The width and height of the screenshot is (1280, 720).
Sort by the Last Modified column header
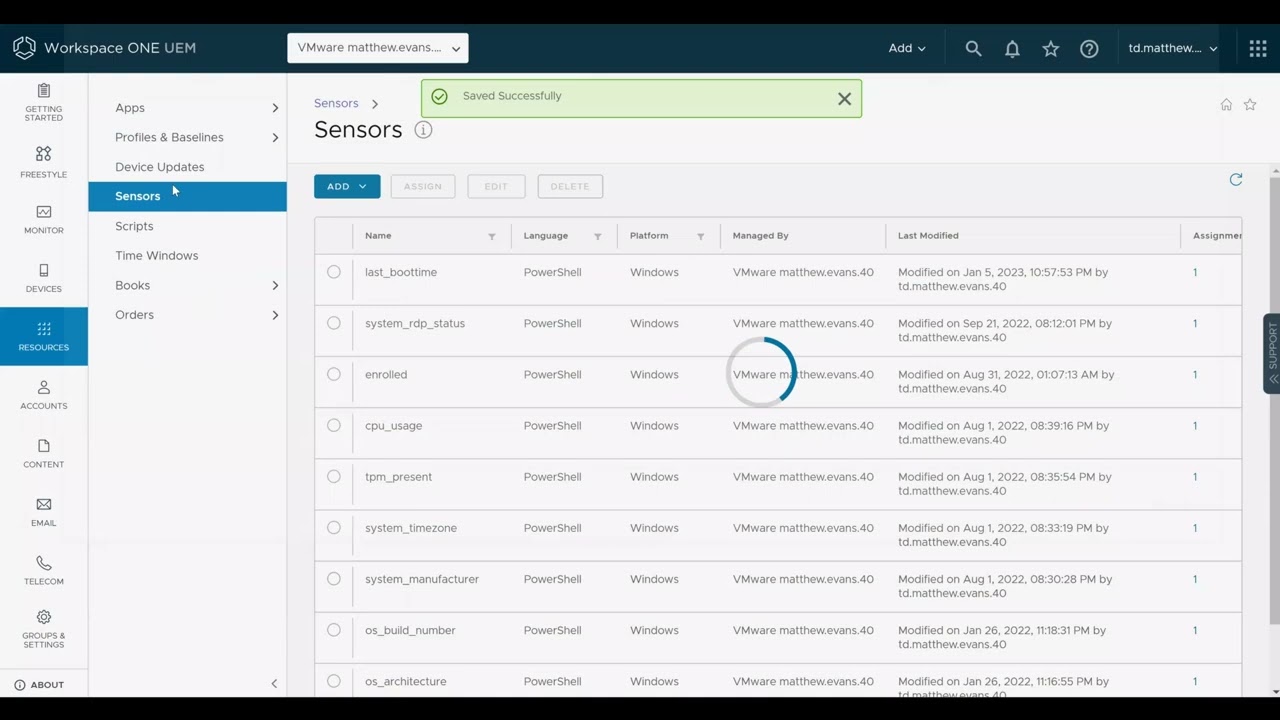click(928, 236)
